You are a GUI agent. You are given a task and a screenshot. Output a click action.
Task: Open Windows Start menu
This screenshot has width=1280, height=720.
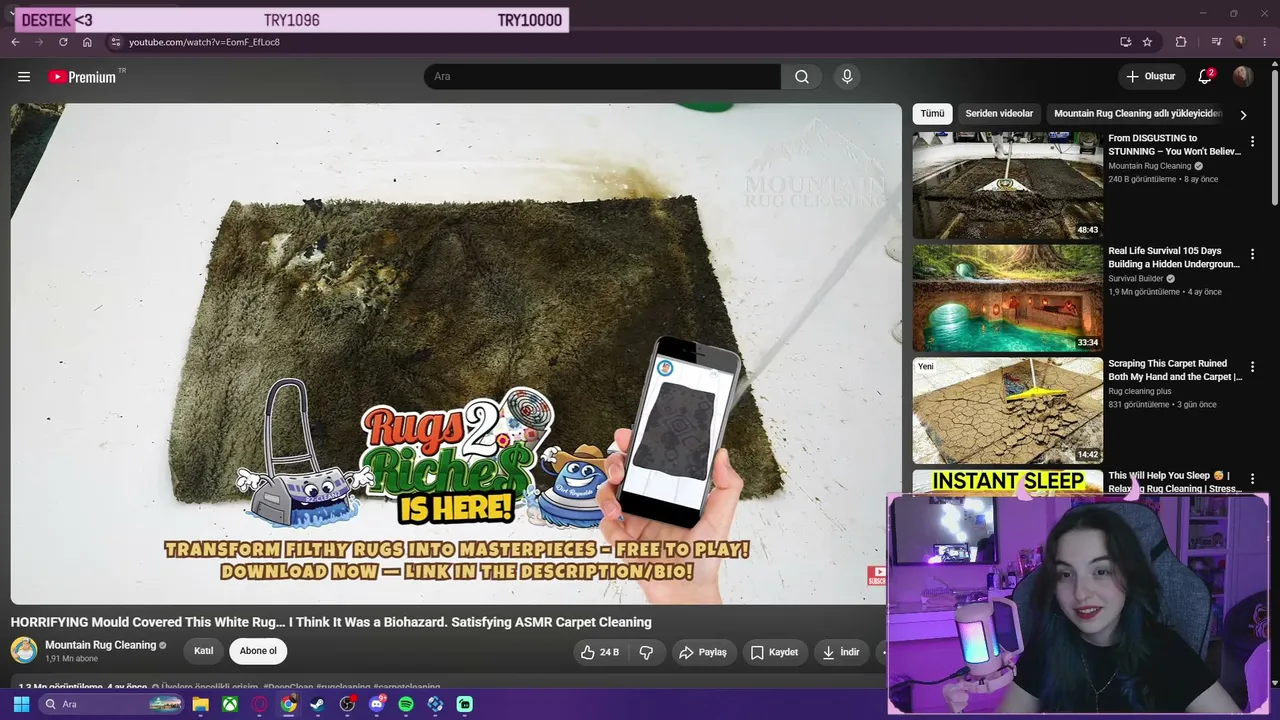21,704
